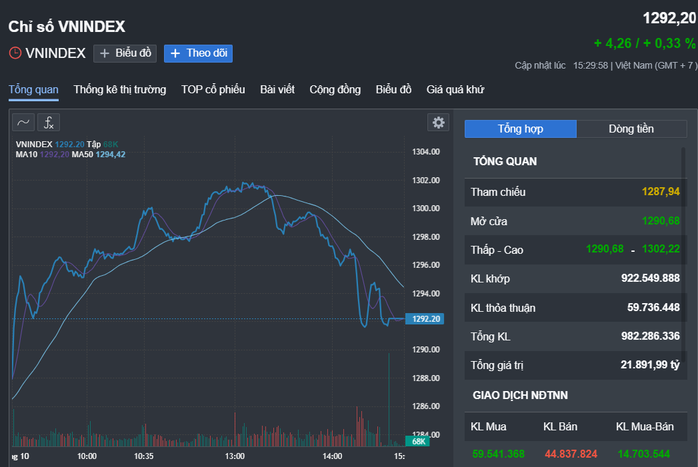Image resolution: width=698 pixels, height=467 pixels.
Task: Select the Tổng hợp panel tab
Action: point(520,129)
